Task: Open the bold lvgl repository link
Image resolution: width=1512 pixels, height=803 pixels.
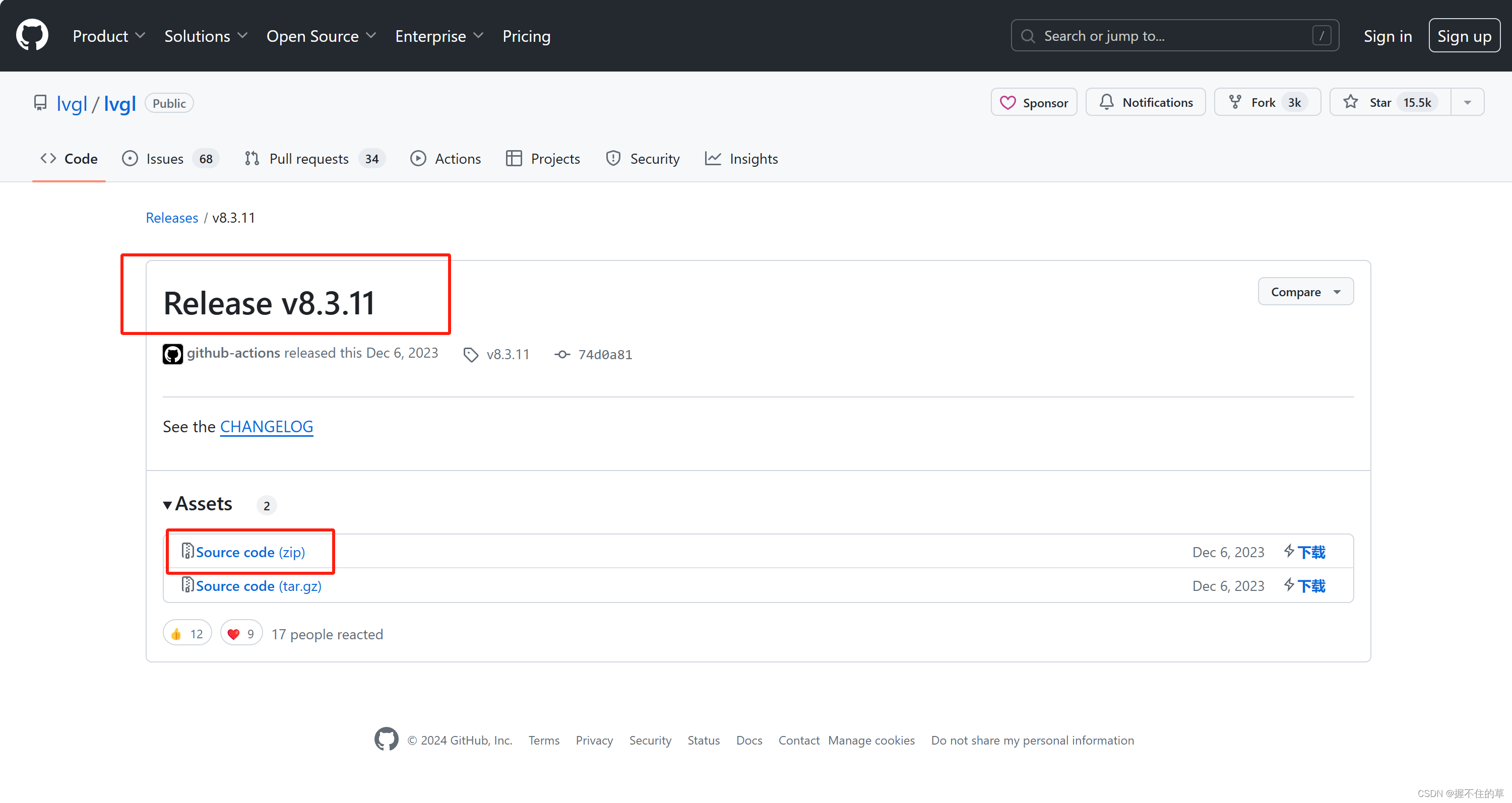Action: [x=120, y=104]
